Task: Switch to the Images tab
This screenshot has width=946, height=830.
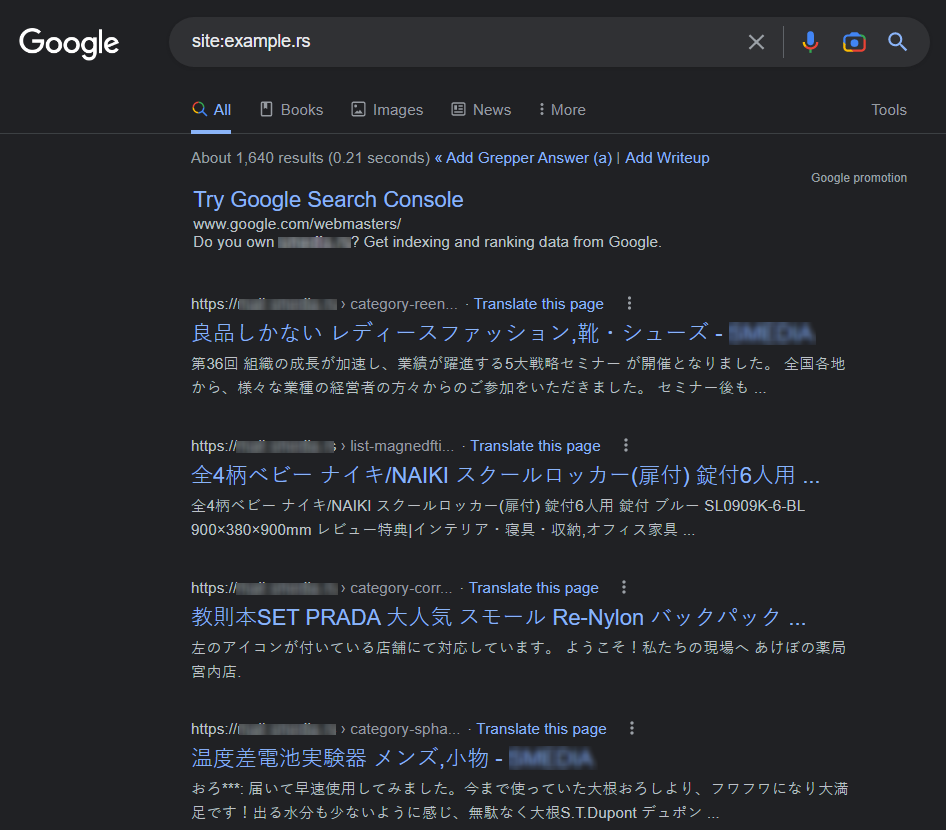Action: click(387, 110)
